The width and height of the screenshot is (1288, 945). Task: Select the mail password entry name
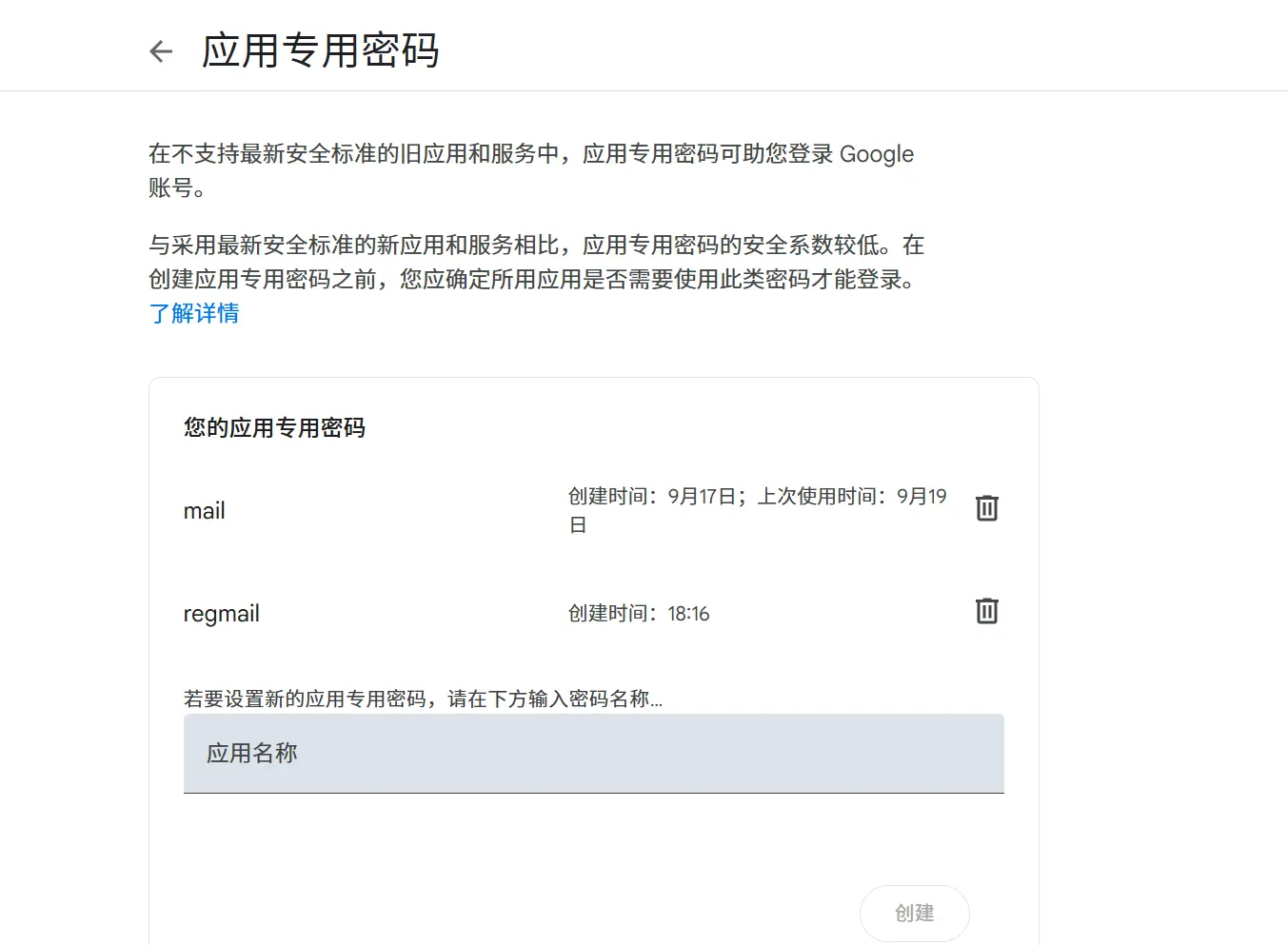coord(205,511)
